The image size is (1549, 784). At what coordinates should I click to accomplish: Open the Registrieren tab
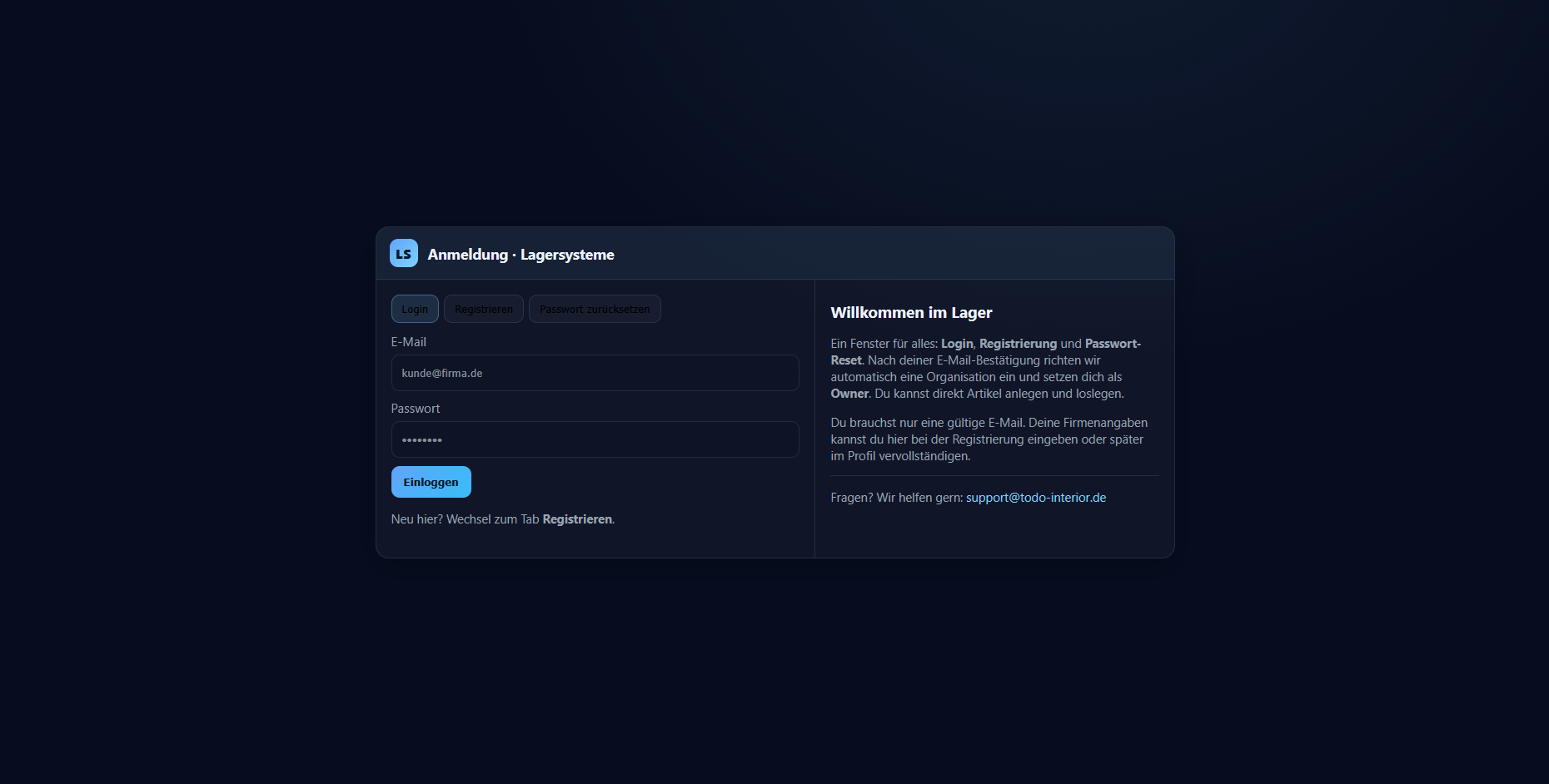pos(484,309)
